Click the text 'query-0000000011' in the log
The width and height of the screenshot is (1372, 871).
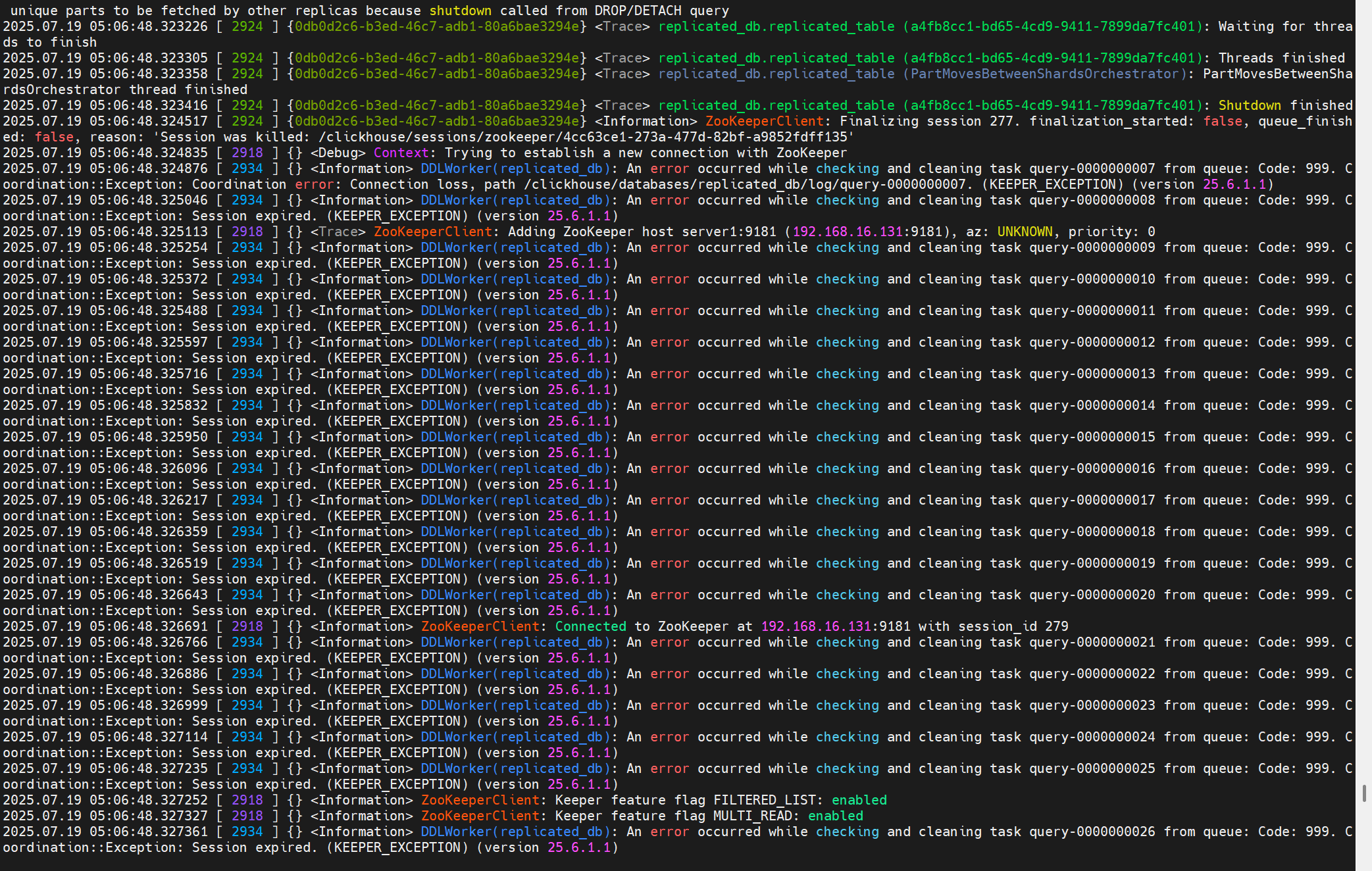[x=1092, y=311]
